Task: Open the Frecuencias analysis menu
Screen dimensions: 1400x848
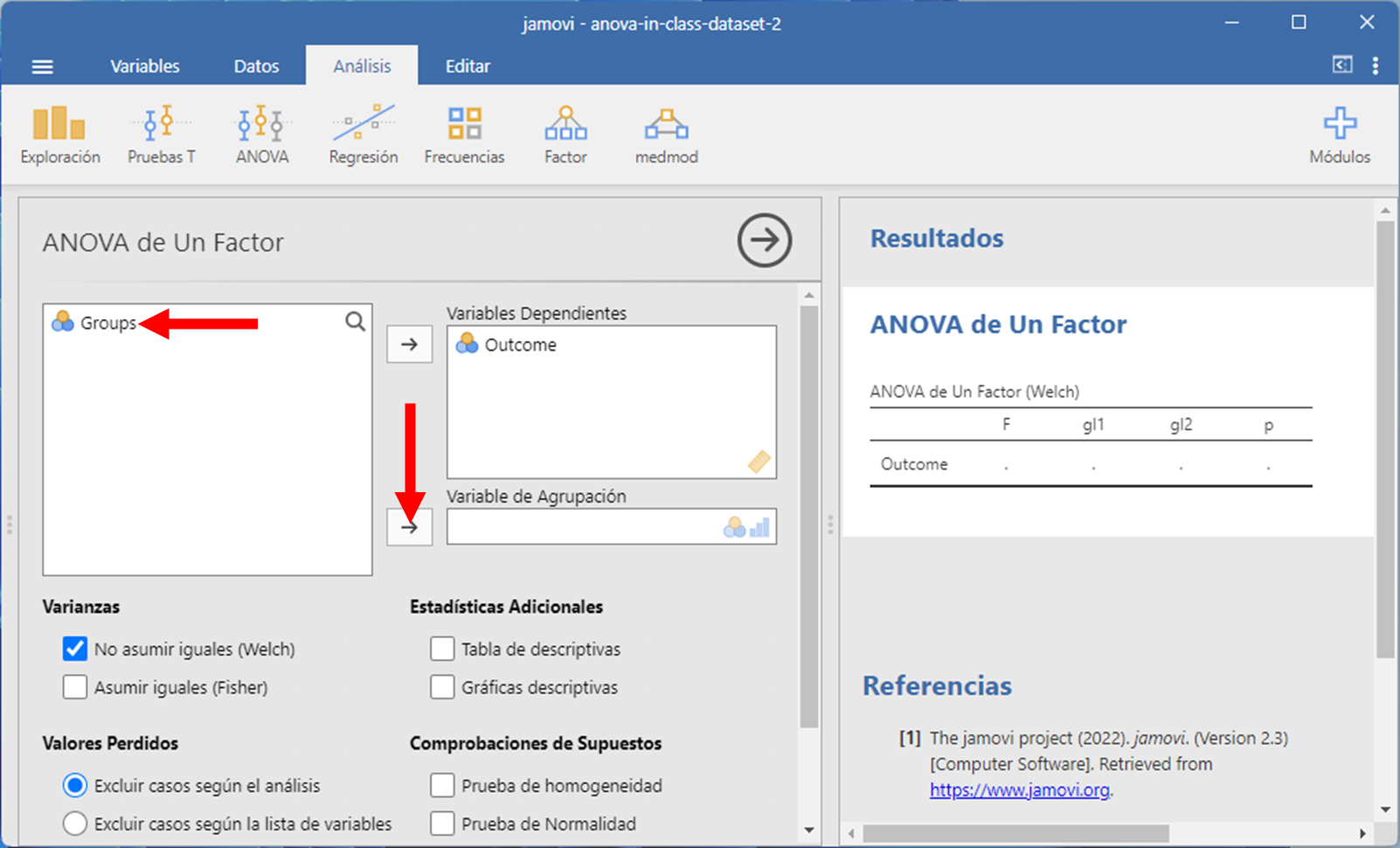Action: tap(464, 134)
